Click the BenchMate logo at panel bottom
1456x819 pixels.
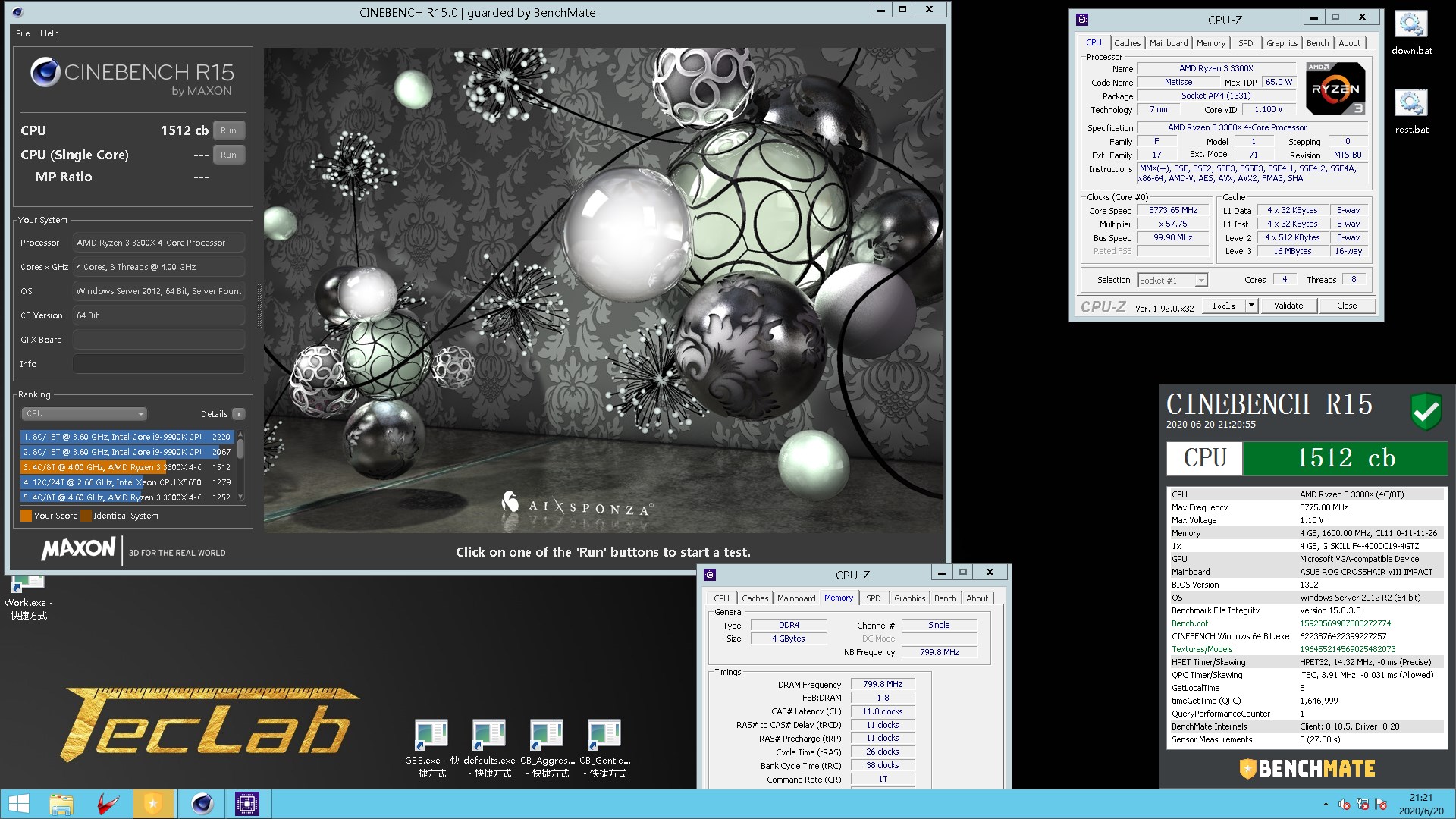point(1307,768)
